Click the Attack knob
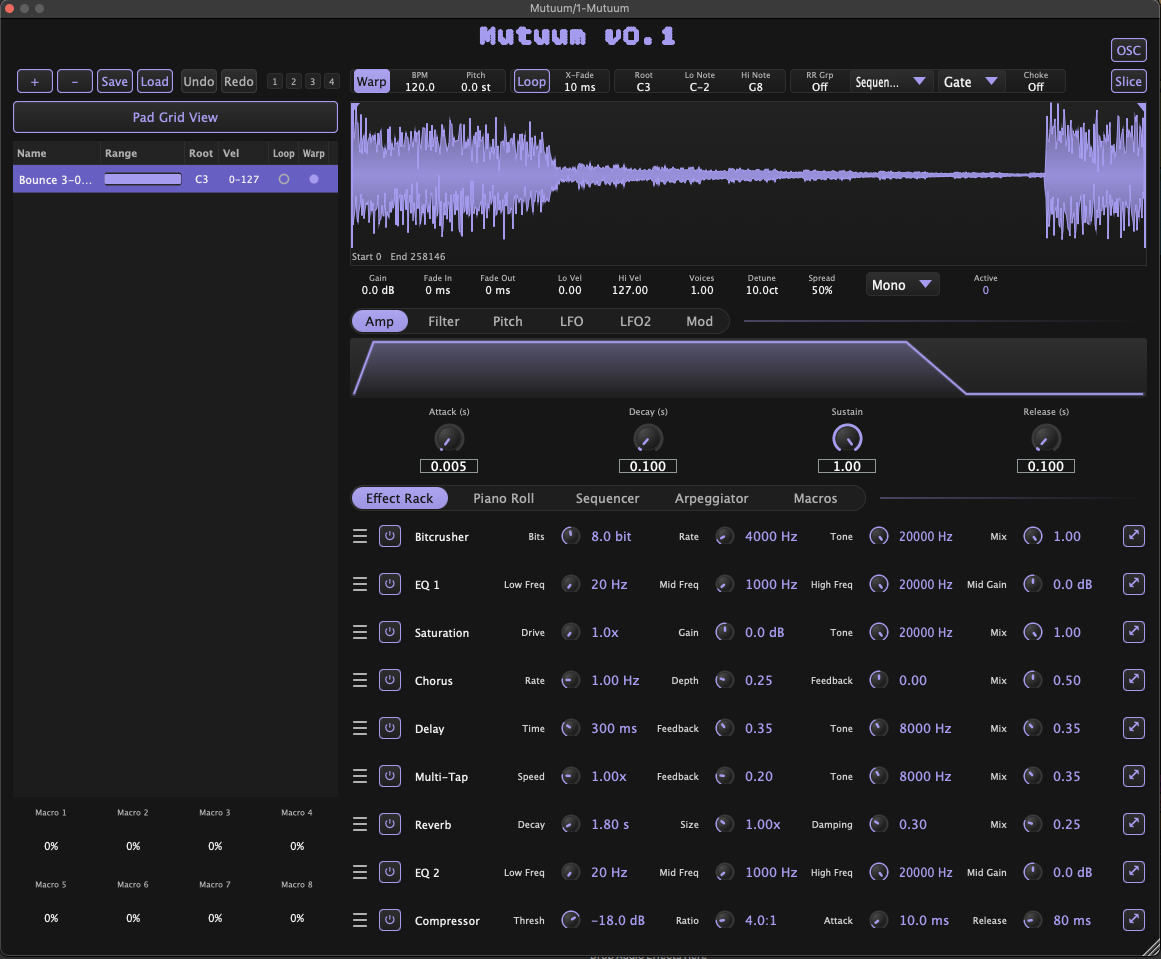1161x959 pixels. click(x=449, y=438)
